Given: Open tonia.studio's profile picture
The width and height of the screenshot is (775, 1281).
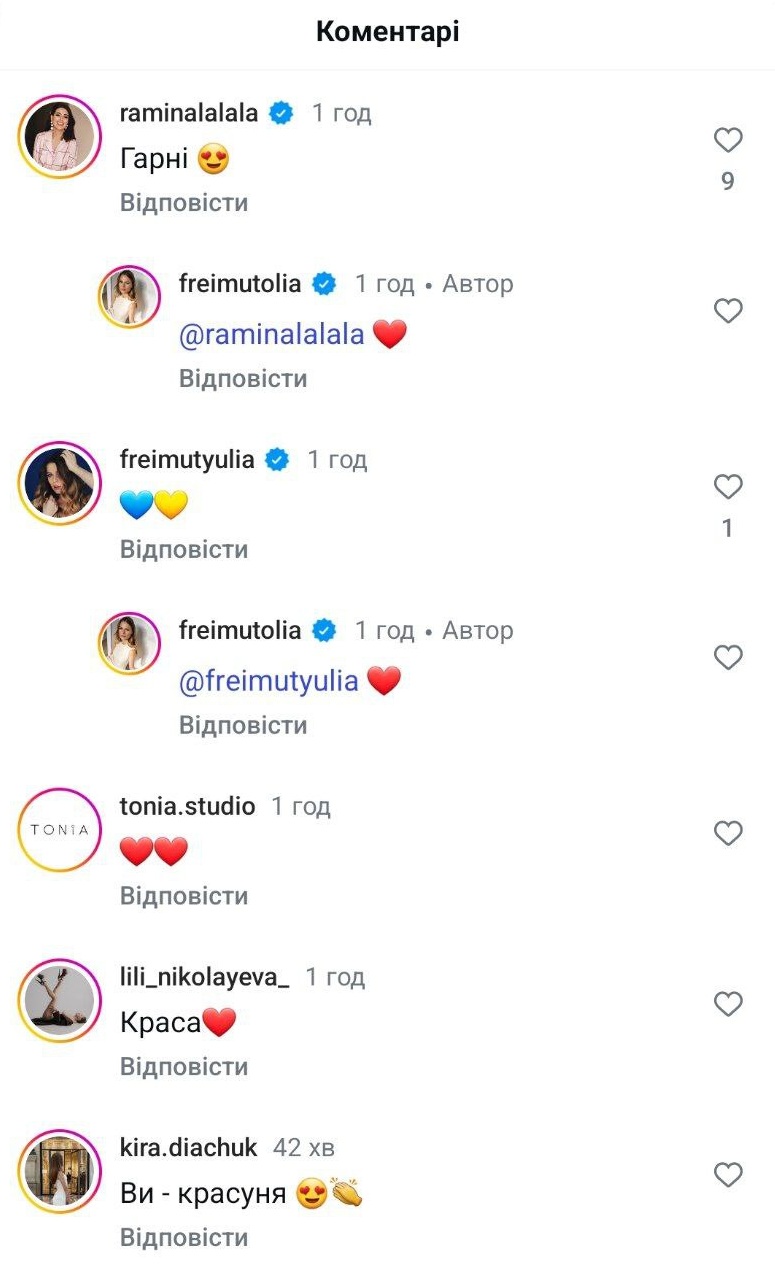Looking at the screenshot, I should 58,829.
